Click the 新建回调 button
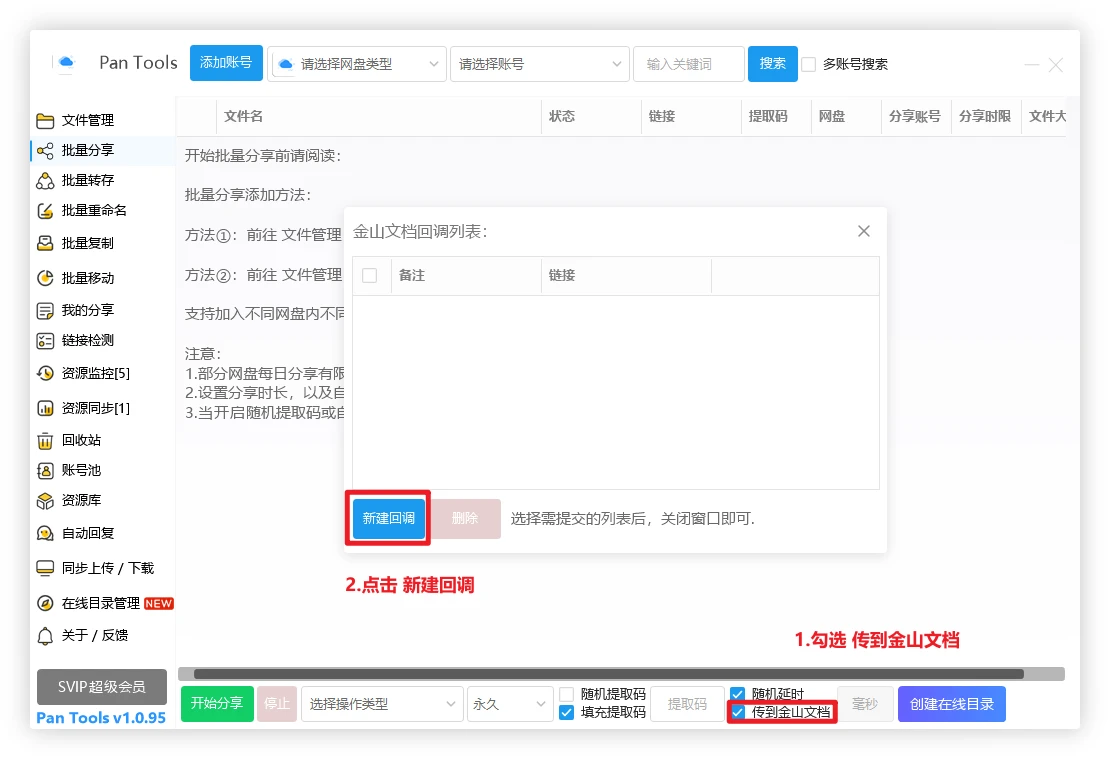Viewport: 1110px width, 759px height. 389,519
